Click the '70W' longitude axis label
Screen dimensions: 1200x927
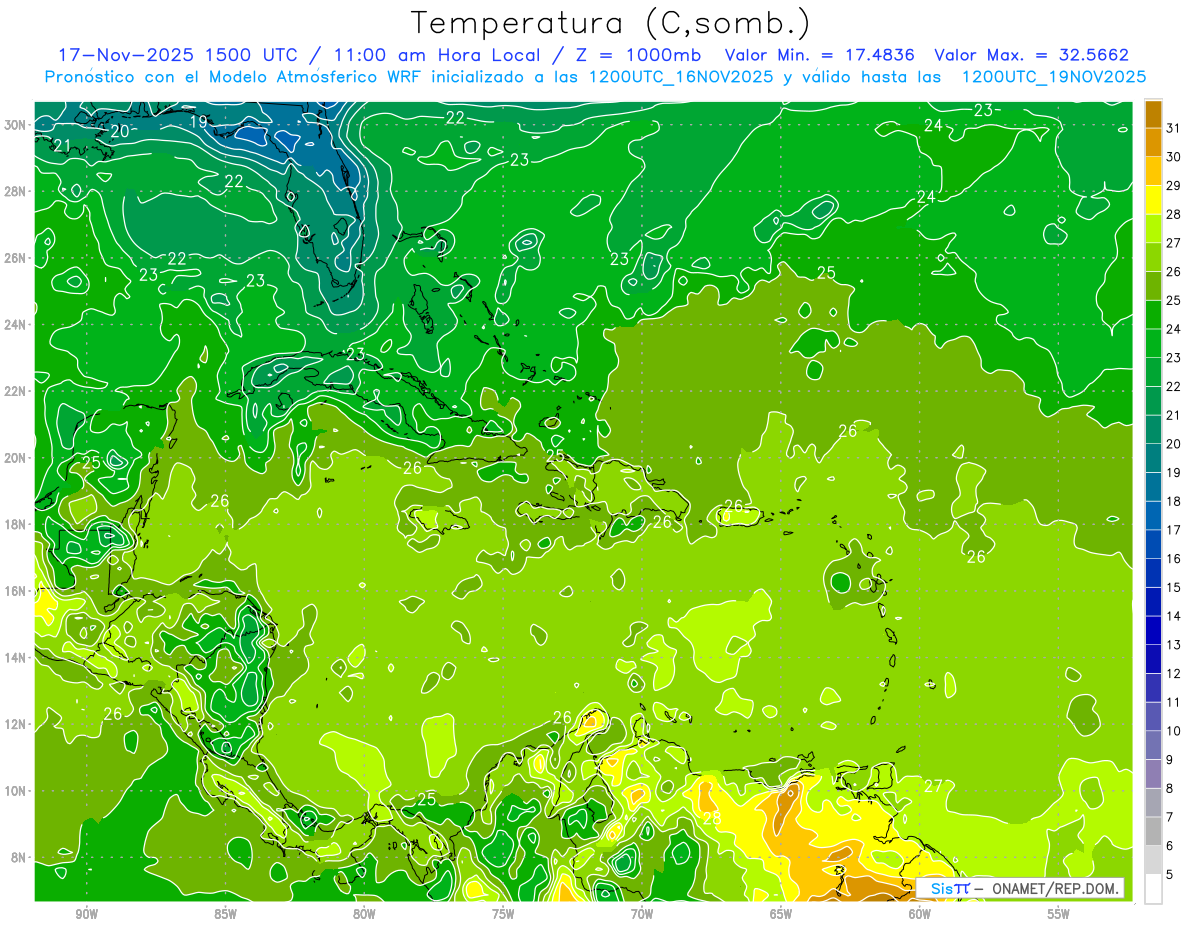[x=642, y=914]
